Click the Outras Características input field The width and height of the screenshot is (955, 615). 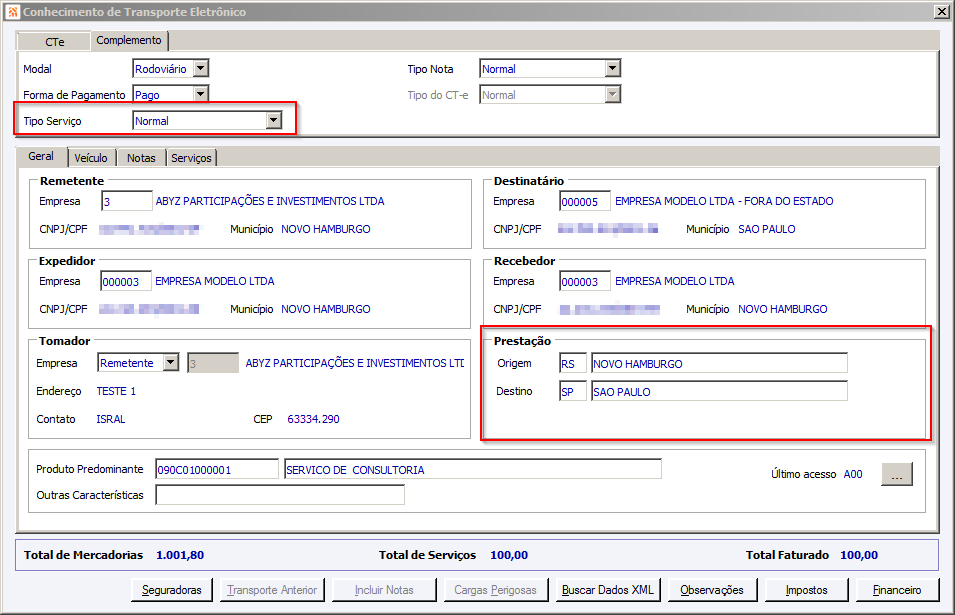(280, 495)
